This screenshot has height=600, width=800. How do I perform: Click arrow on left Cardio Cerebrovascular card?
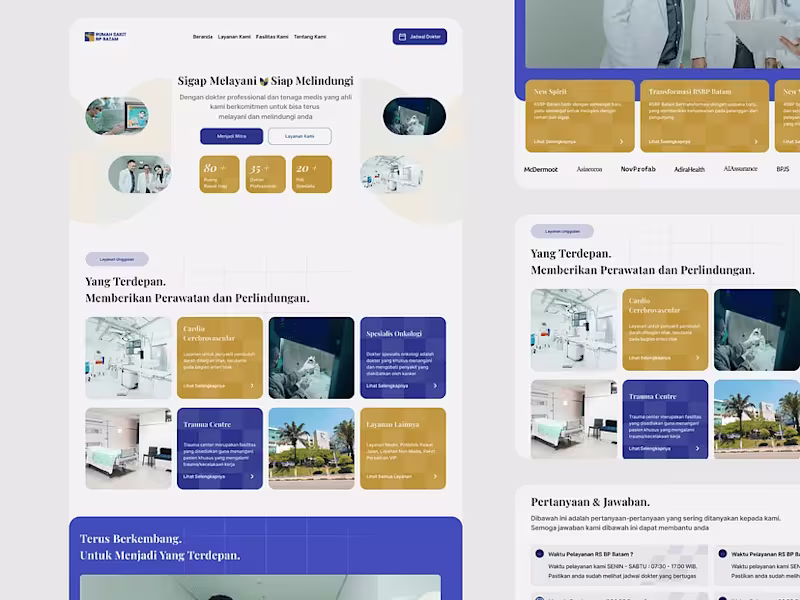pos(252,386)
